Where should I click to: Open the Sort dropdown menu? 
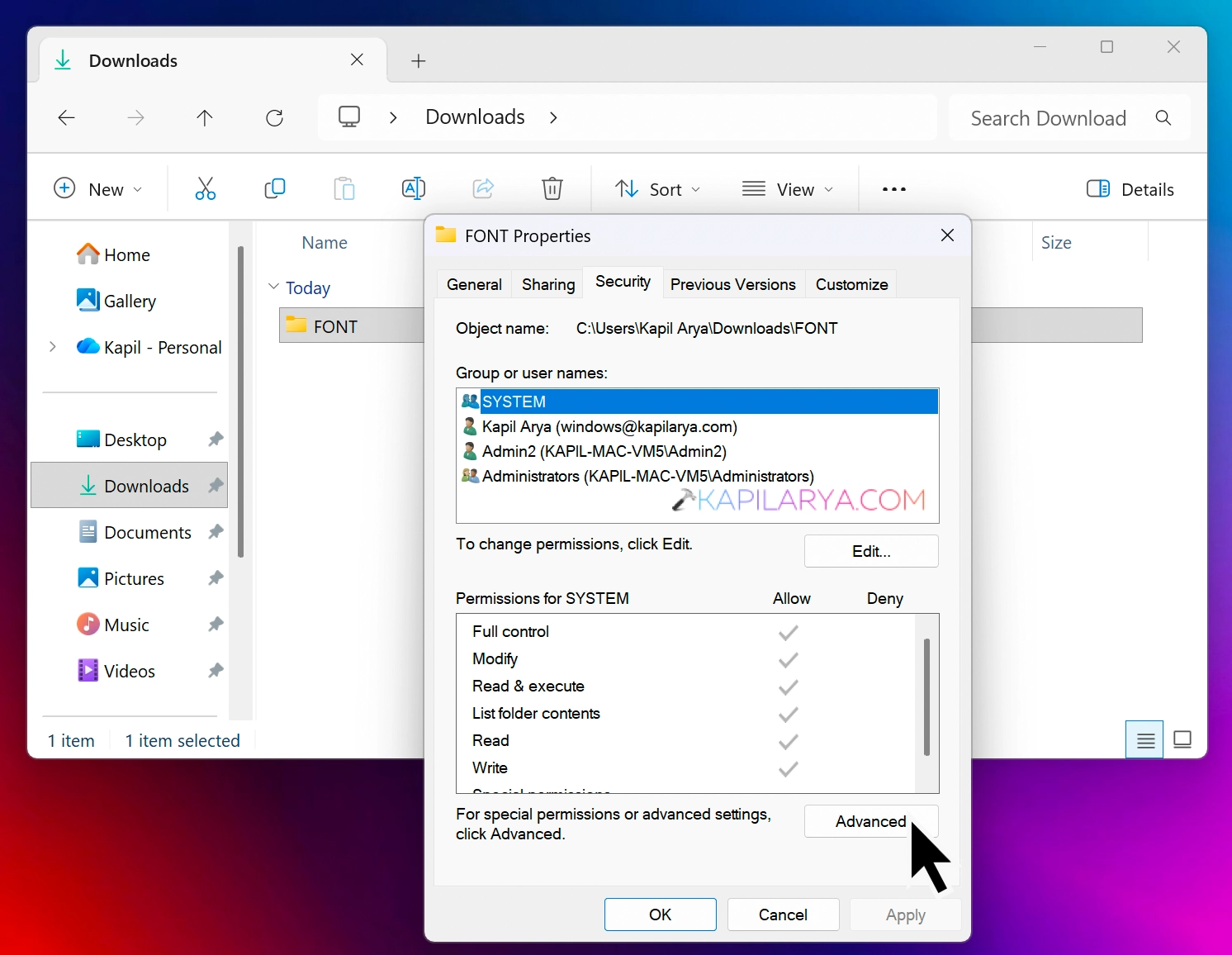coord(658,189)
